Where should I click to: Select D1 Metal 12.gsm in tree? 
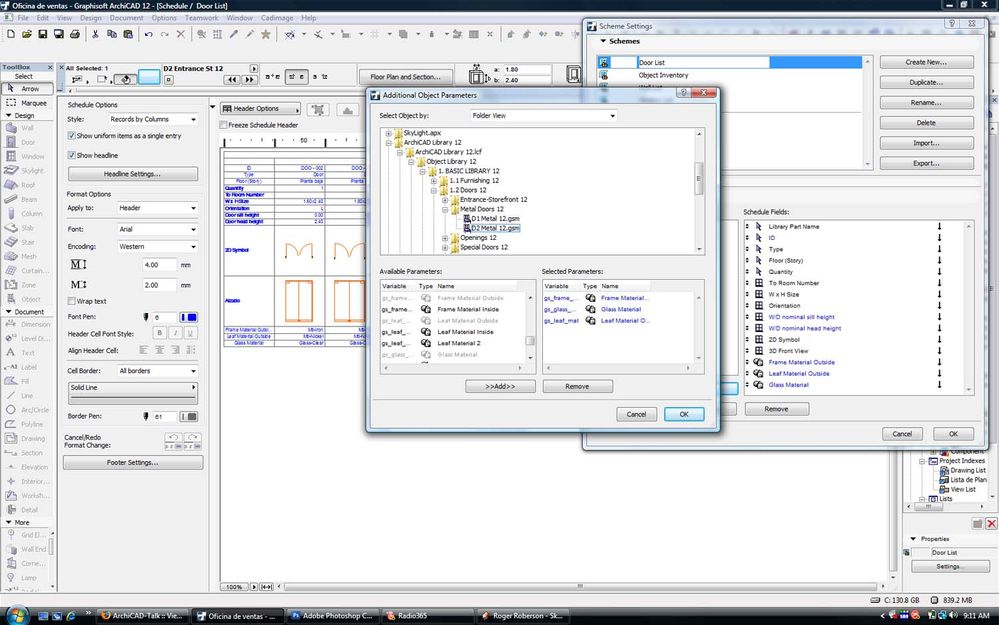[495, 218]
